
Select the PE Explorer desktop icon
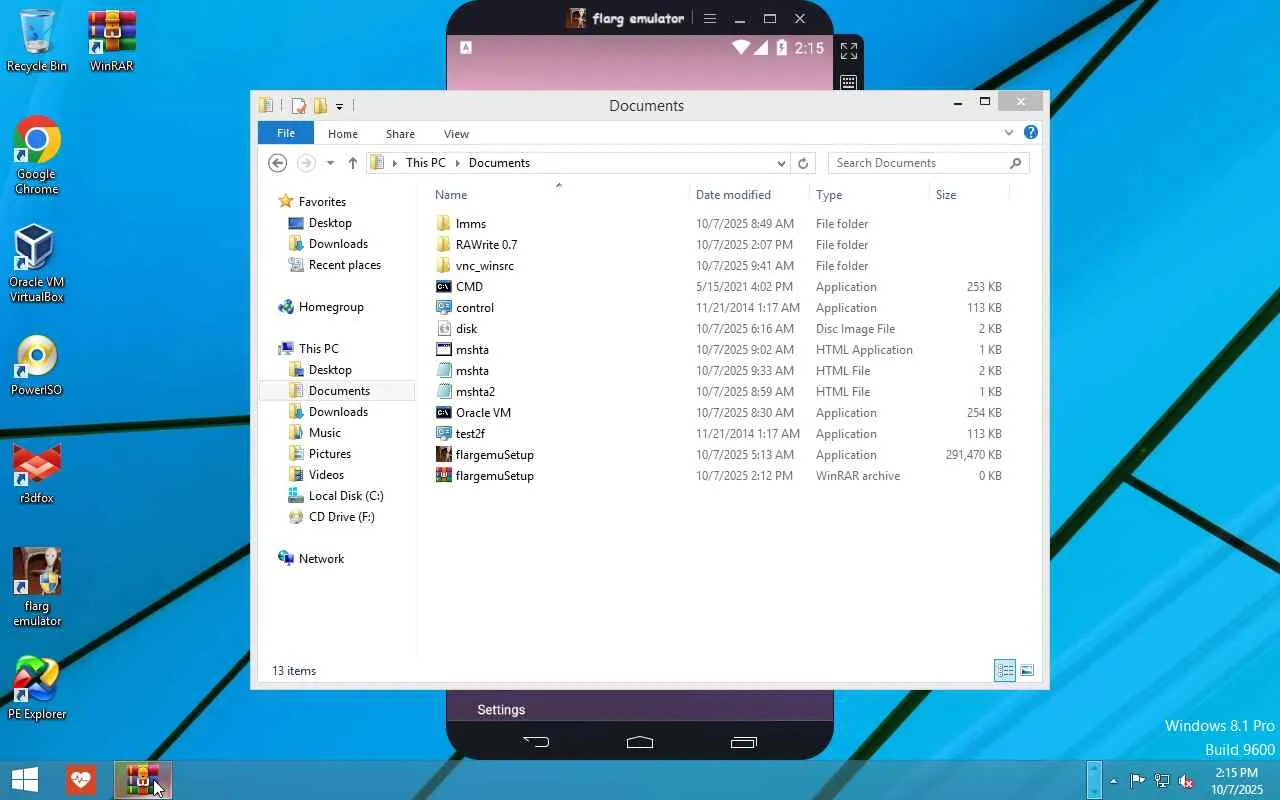[x=37, y=689]
